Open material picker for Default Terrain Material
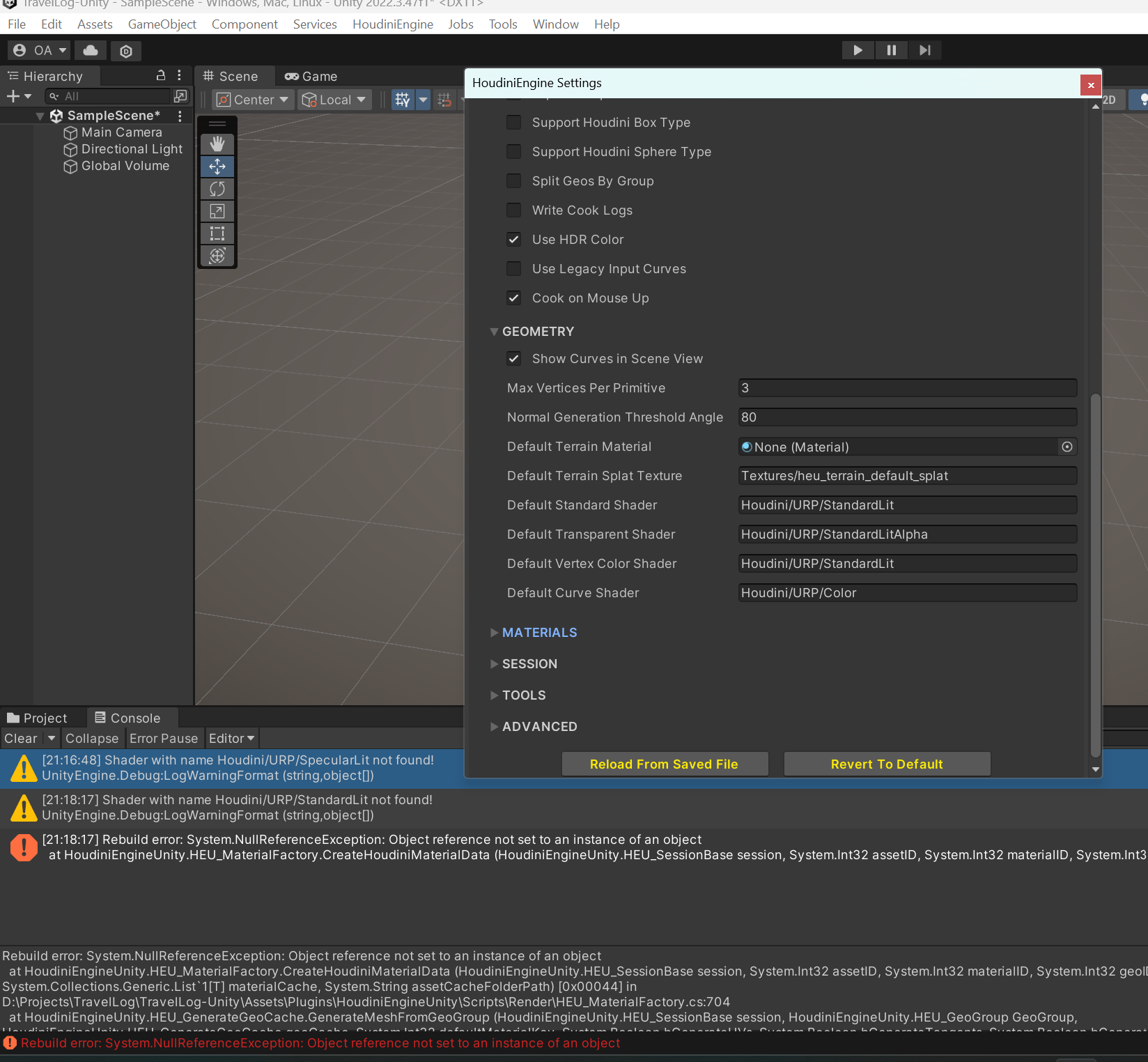This screenshot has width=1148, height=1062. tap(1066, 447)
